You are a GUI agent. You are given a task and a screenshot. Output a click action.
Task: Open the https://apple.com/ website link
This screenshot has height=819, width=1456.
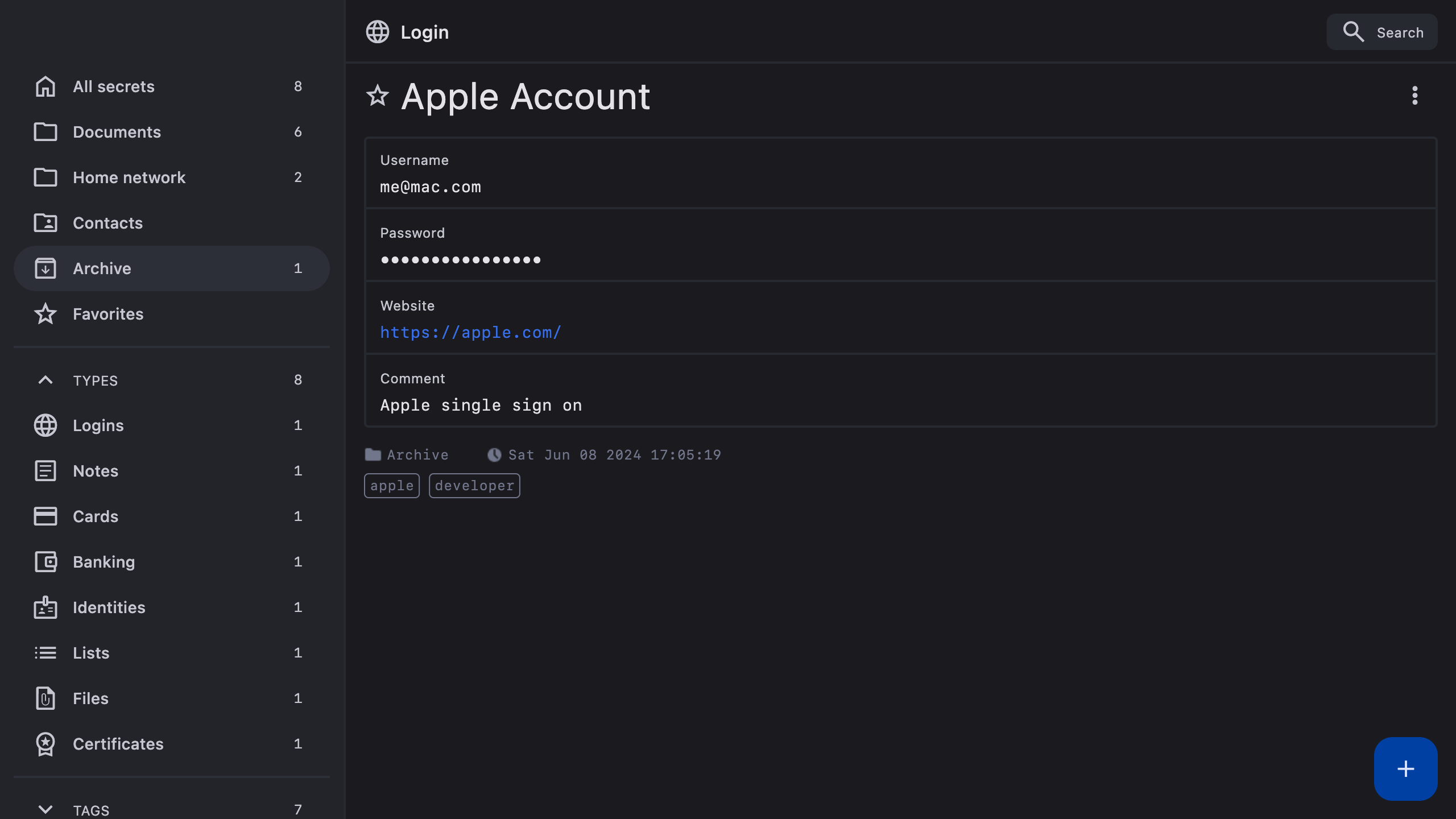click(x=470, y=332)
